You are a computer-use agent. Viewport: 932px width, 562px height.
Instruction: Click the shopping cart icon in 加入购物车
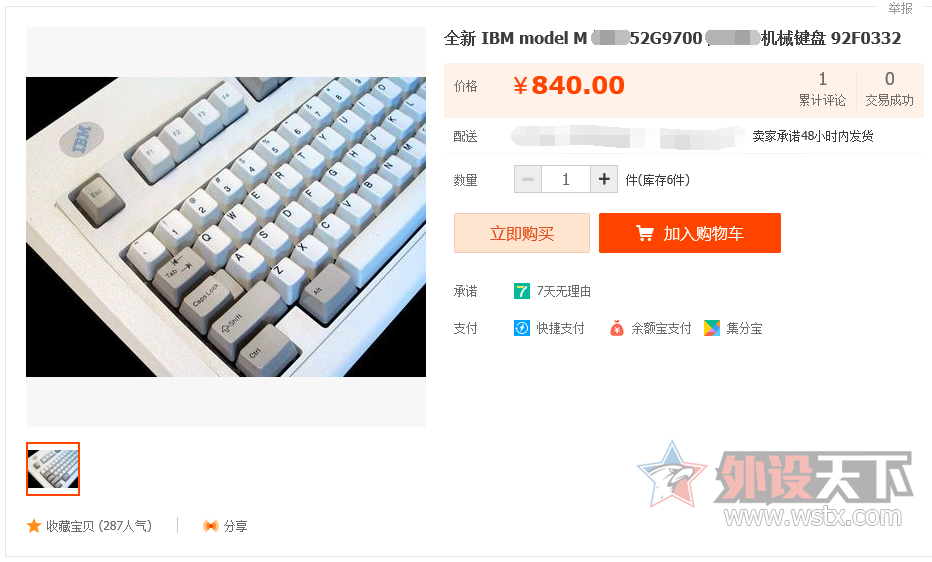(645, 233)
